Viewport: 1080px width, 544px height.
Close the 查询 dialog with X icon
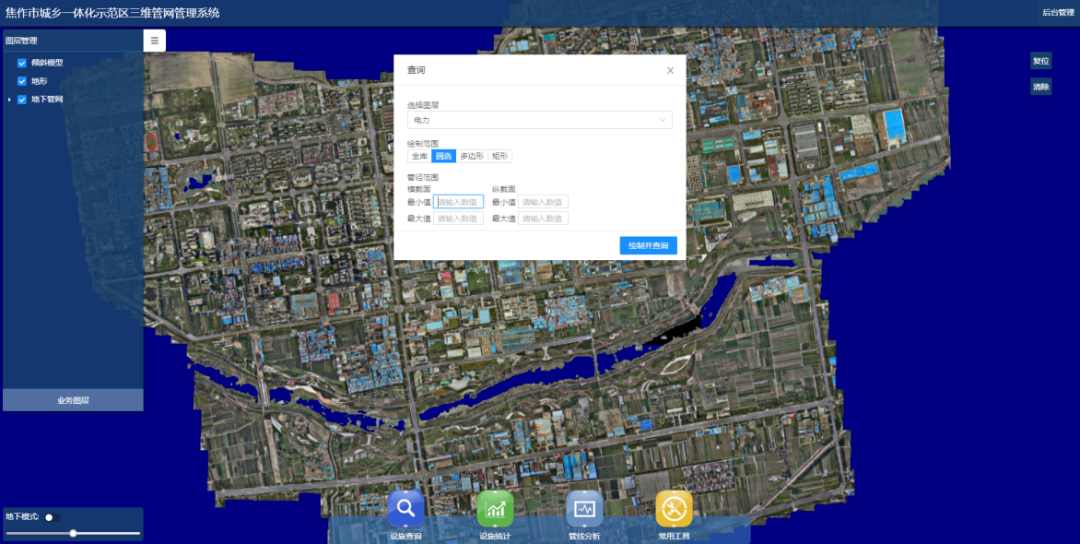[670, 70]
